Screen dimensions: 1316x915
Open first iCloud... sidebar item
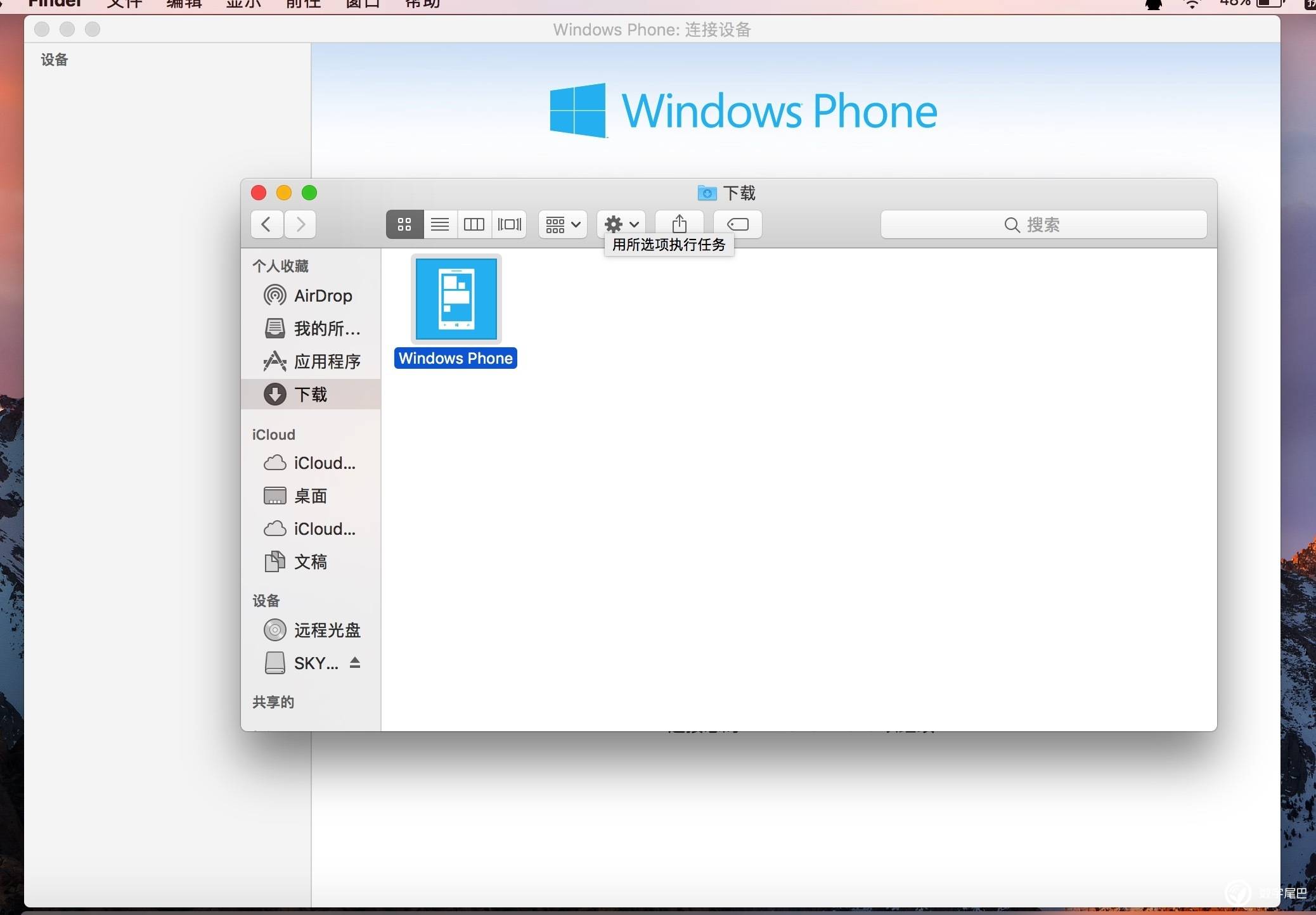coord(311,463)
